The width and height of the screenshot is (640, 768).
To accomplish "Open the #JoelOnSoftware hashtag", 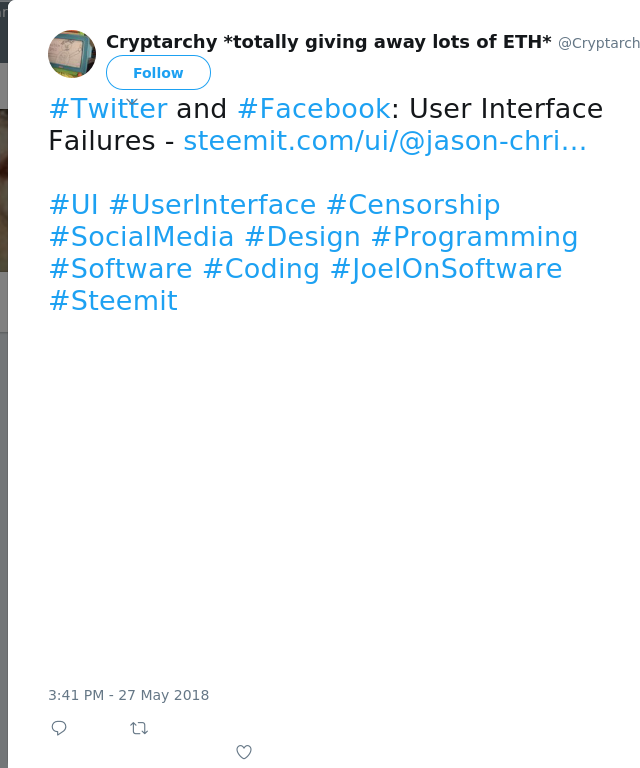I will coord(446,269).
